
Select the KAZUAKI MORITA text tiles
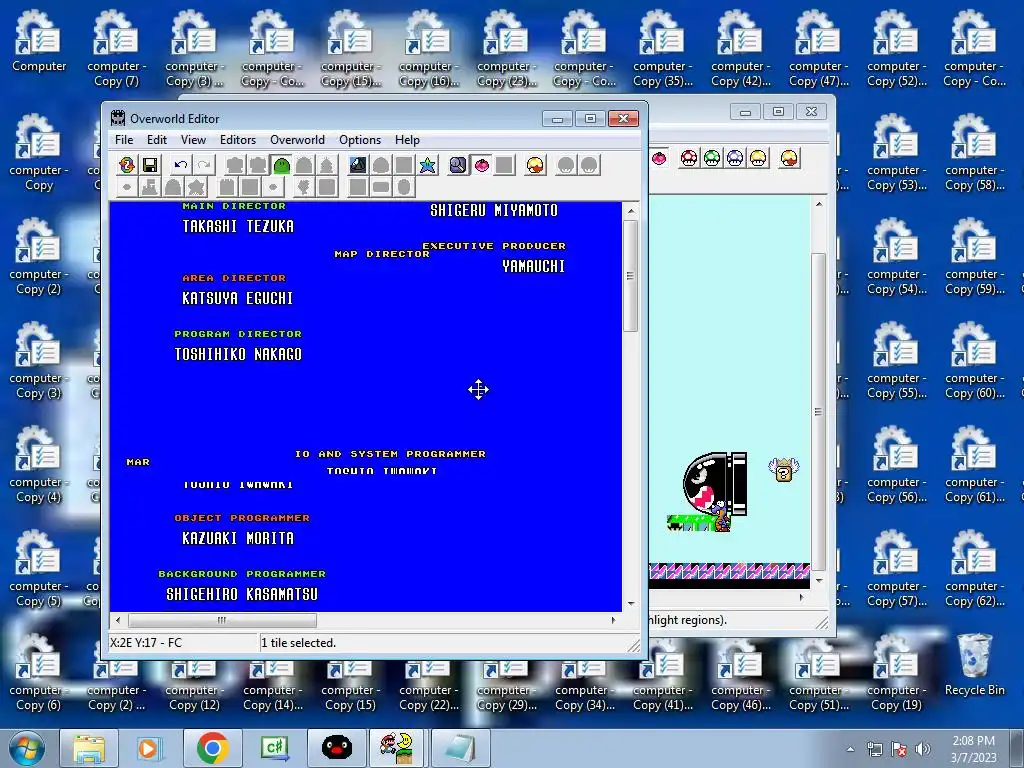(x=238, y=539)
